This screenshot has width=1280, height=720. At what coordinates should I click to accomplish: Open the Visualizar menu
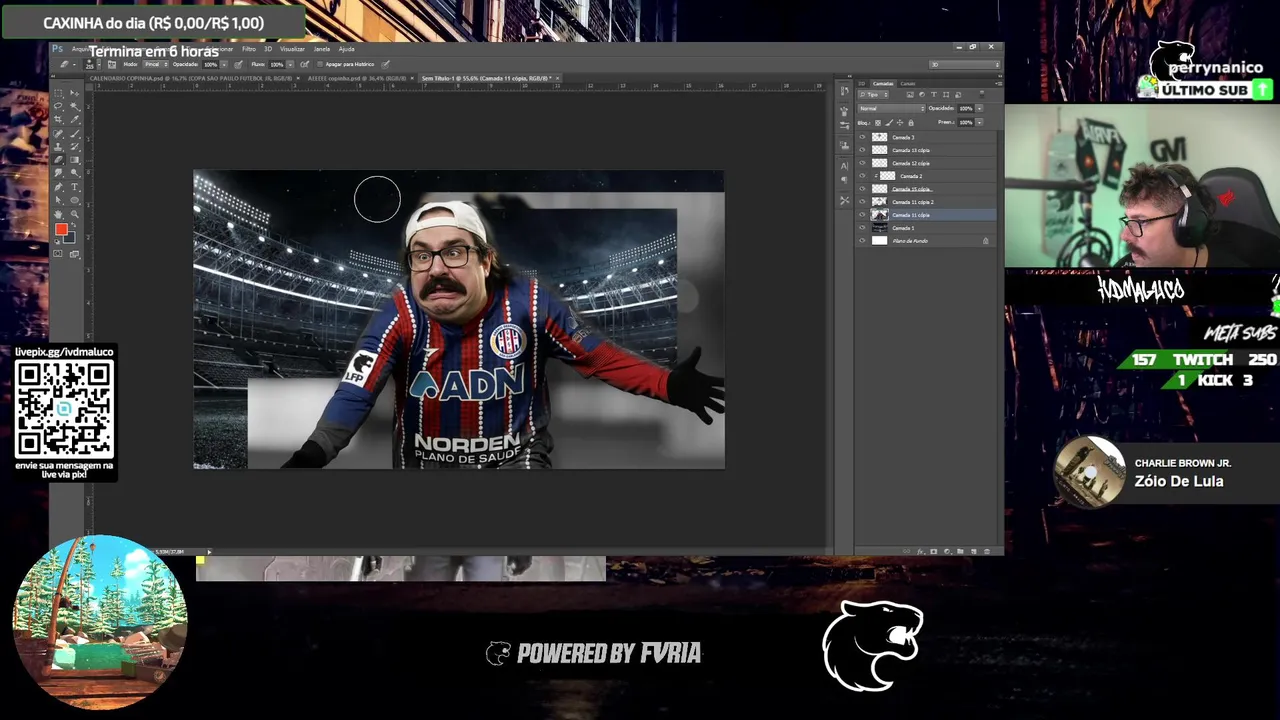[292, 49]
